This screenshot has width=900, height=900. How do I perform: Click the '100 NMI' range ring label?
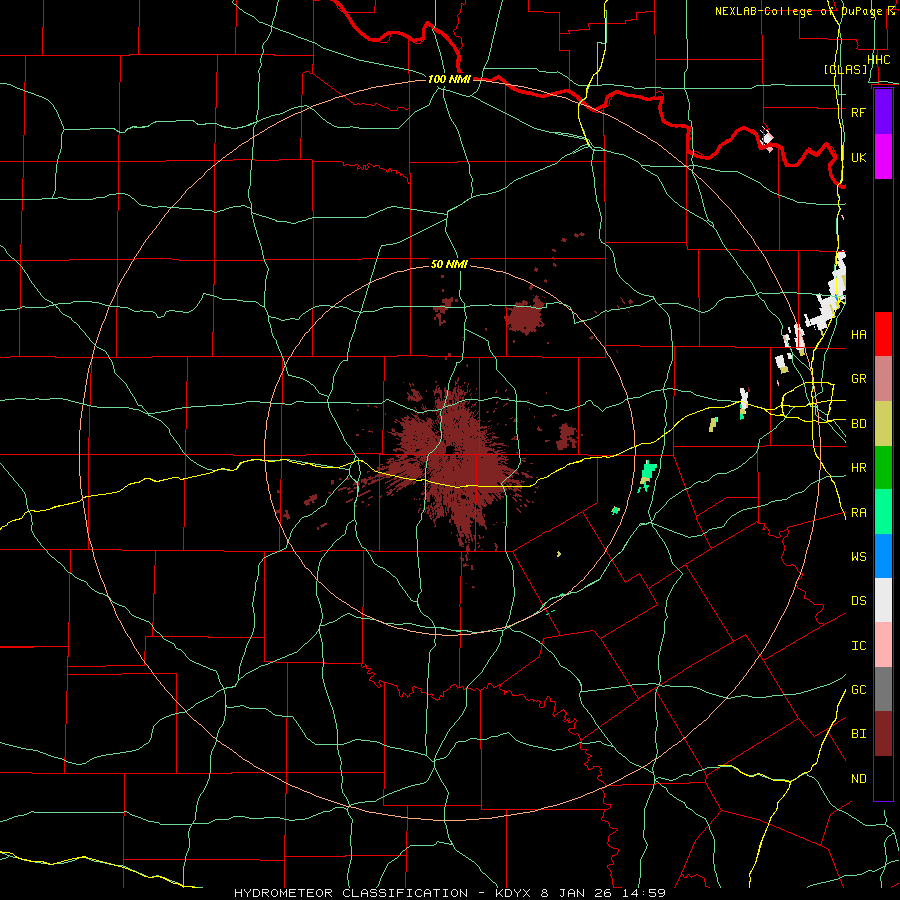449,79
